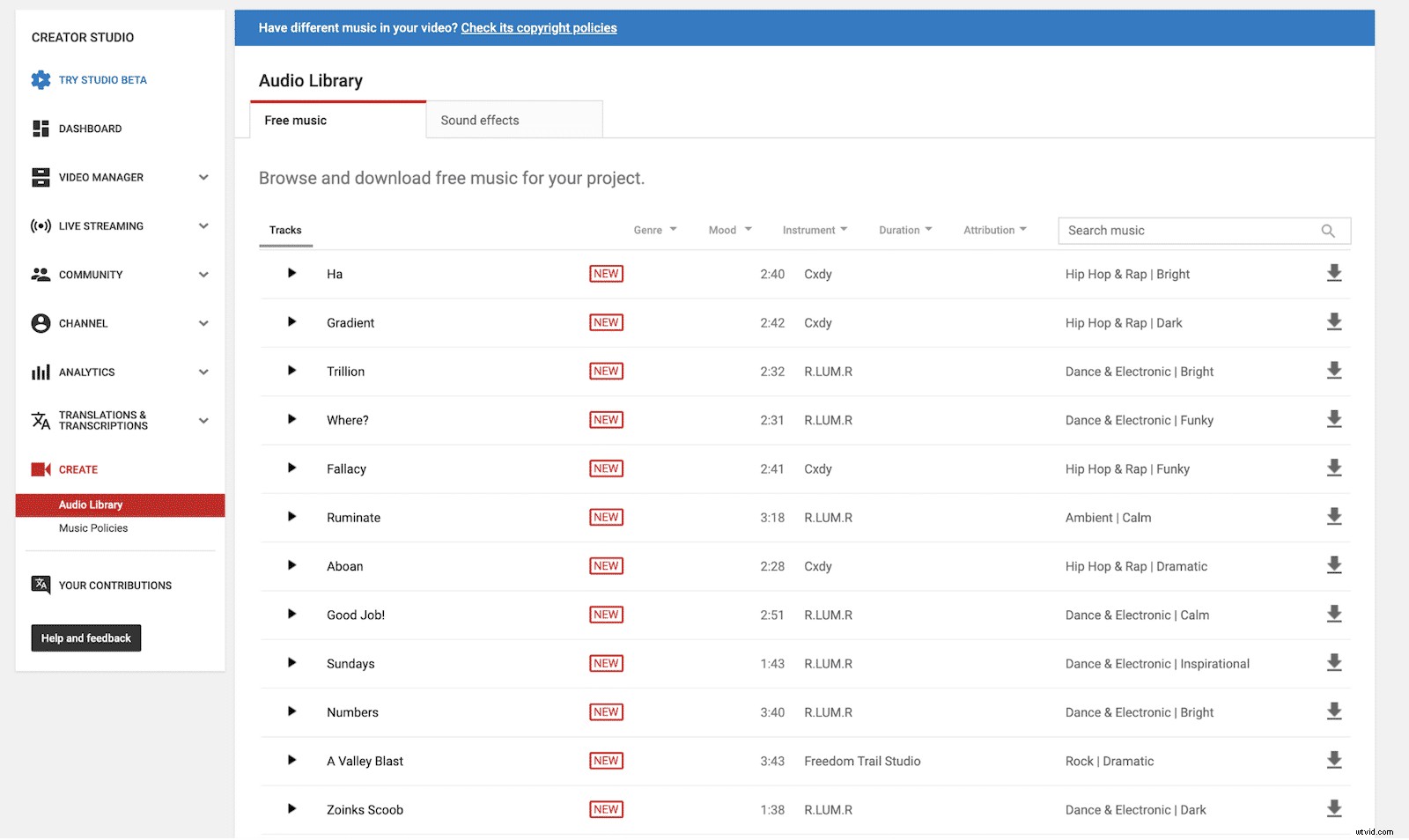The height and width of the screenshot is (840, 1409).
Task: Open the Mood filter dropdown
Action: tap(728, 230)
